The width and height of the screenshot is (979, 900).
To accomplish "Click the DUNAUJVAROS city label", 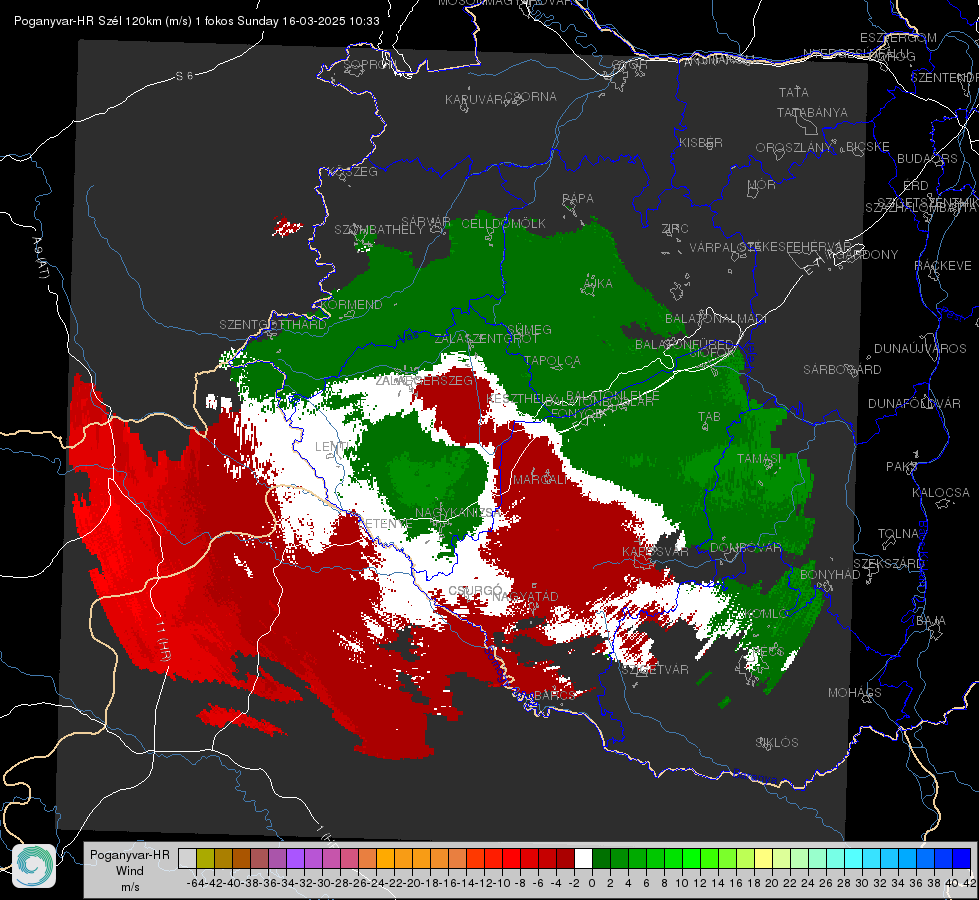I will pyautogui.click(x=920, y=349).
